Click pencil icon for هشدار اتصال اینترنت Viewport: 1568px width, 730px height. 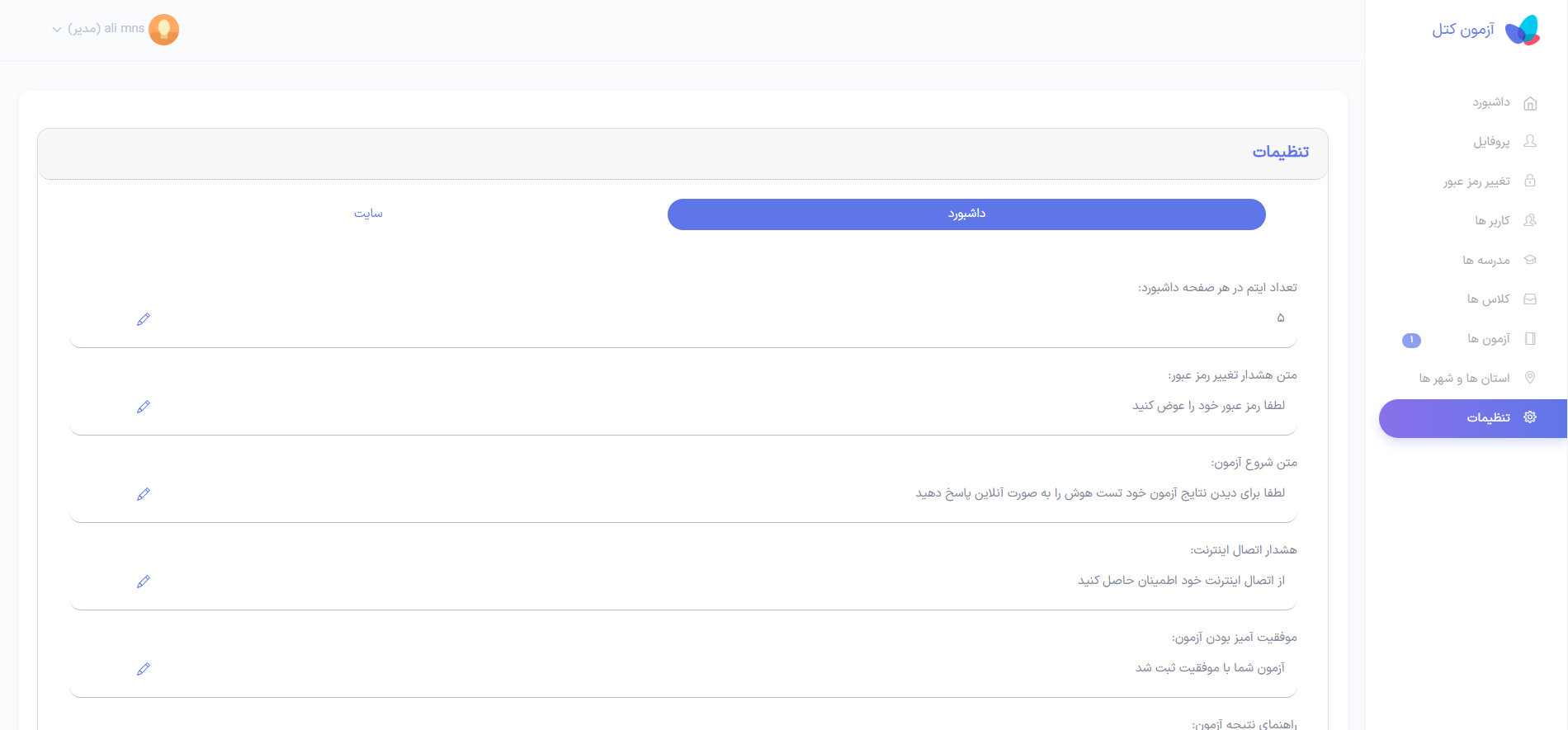click(x=144, y=582)
